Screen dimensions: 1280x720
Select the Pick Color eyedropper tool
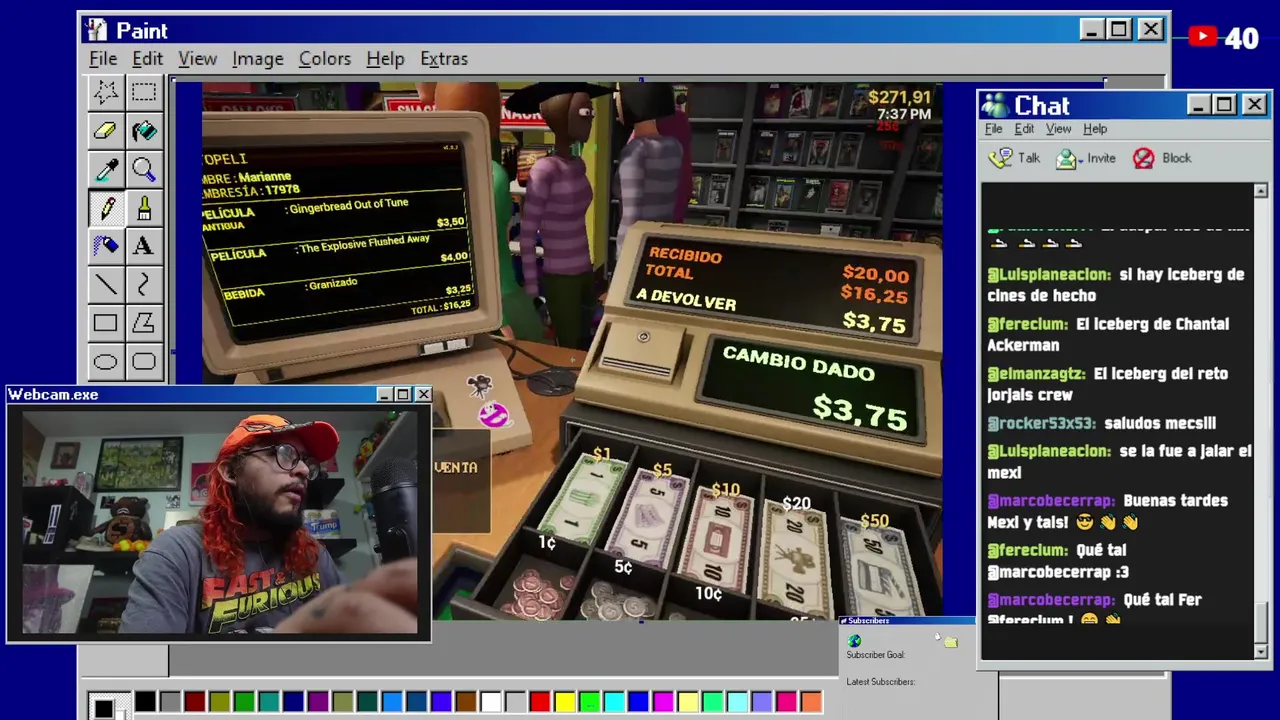pyautogui.click(x=105, y=169)
